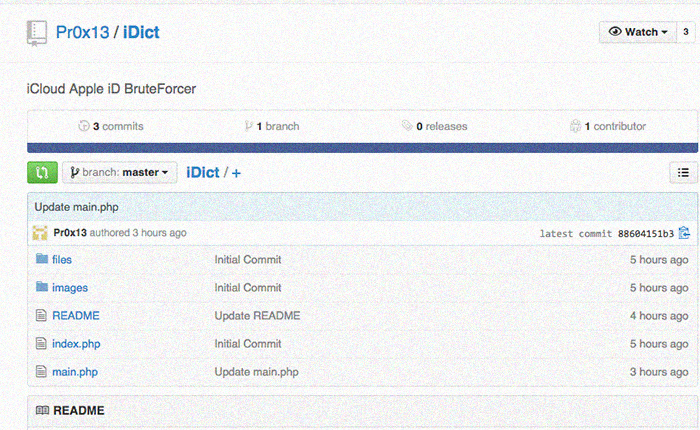Click the repository book icon beside Pr0x13
Viewport: 700px width, 430px height.
click(x=37, y=33)
